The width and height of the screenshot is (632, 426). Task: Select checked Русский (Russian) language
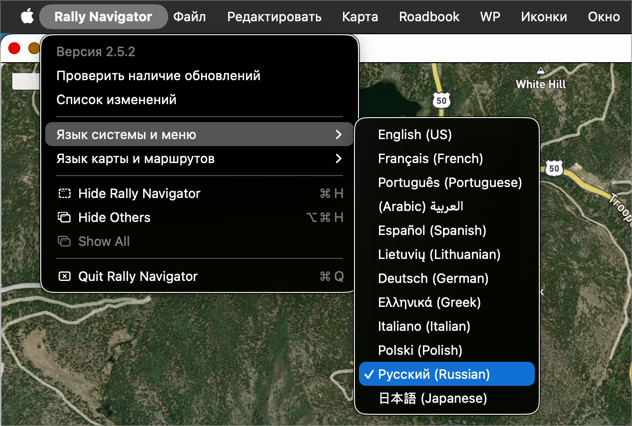[x=447, y=374]
